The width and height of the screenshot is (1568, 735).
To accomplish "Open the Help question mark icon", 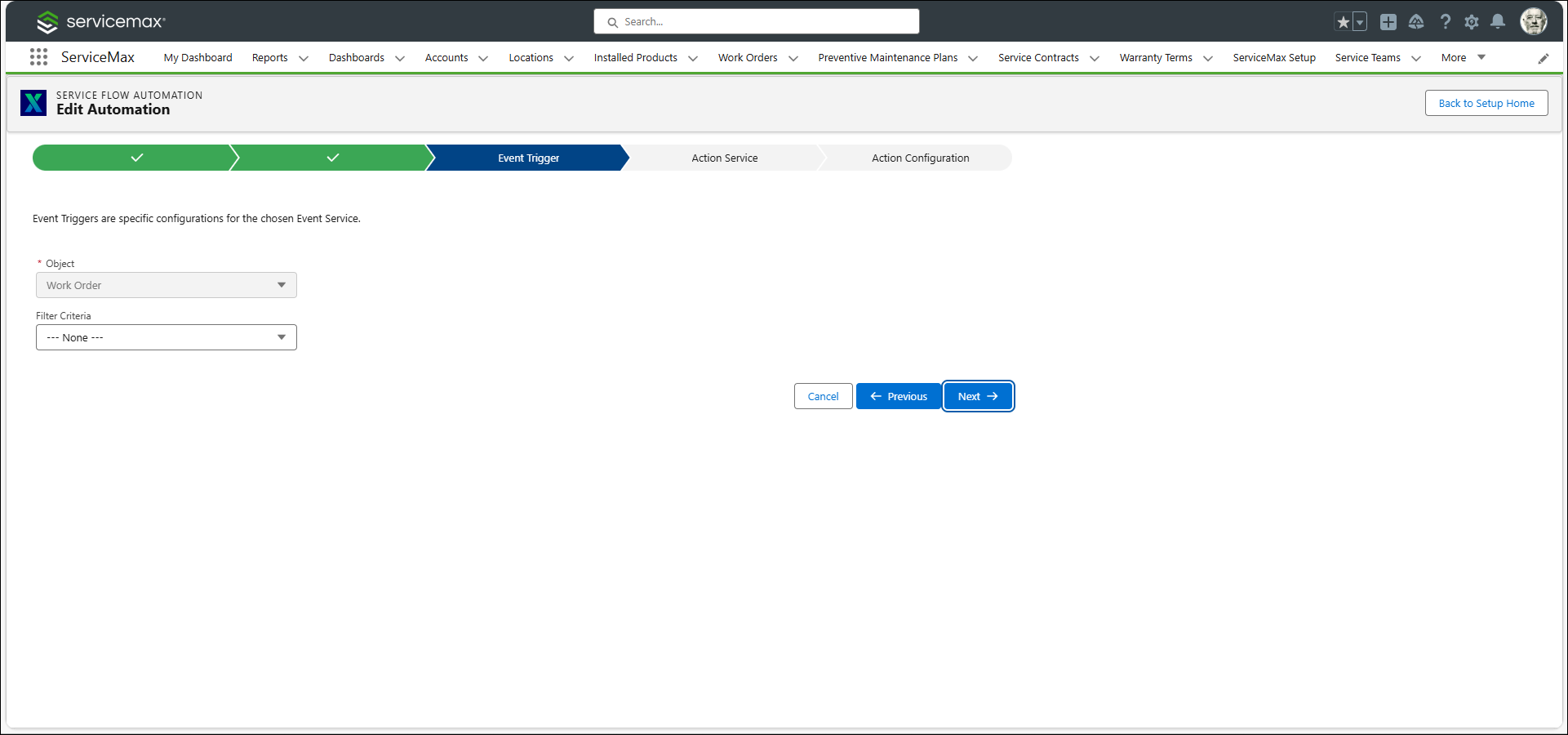I will (1446, 22).
